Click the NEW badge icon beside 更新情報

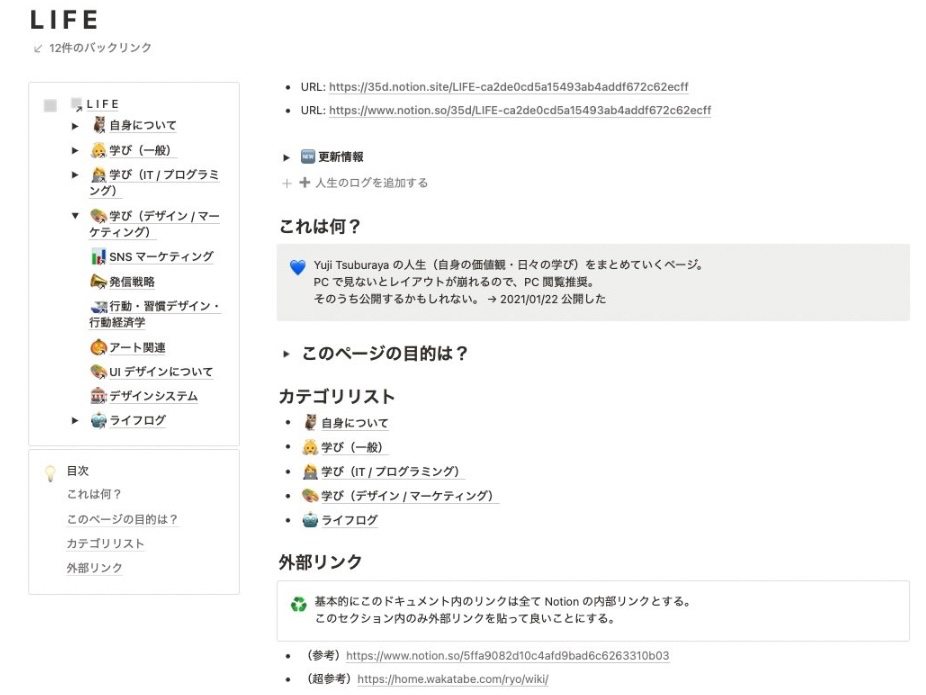coord(308,156)
